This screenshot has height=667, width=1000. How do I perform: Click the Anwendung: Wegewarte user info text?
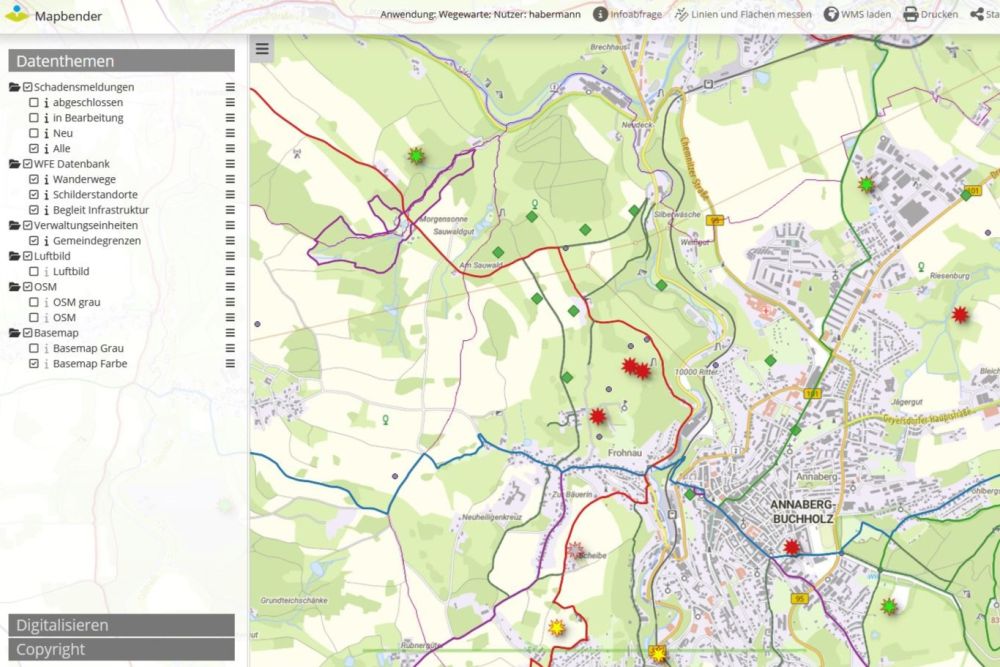481,14
